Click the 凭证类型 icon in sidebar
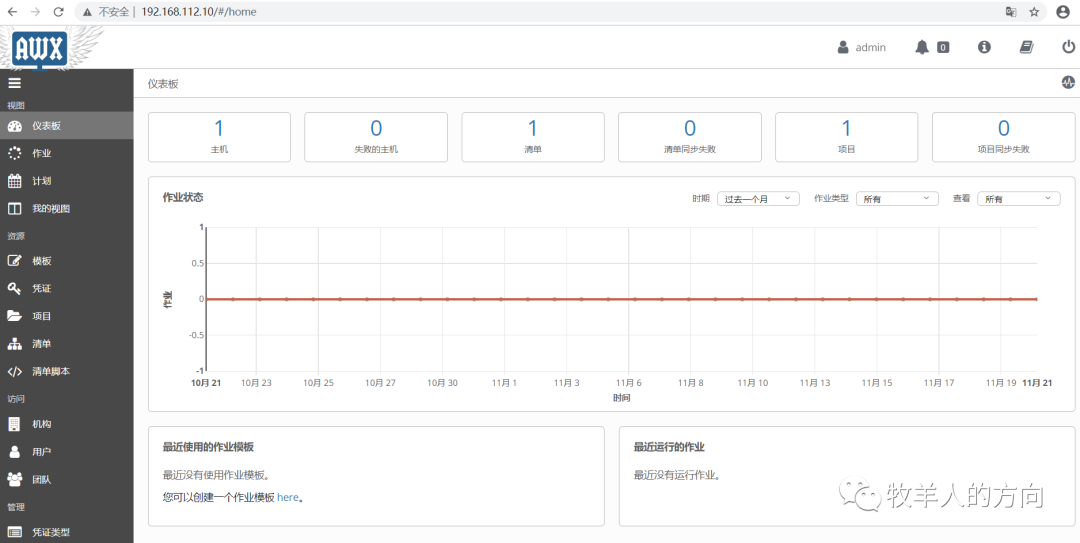The image size is (1080, 543). point(14,531)
